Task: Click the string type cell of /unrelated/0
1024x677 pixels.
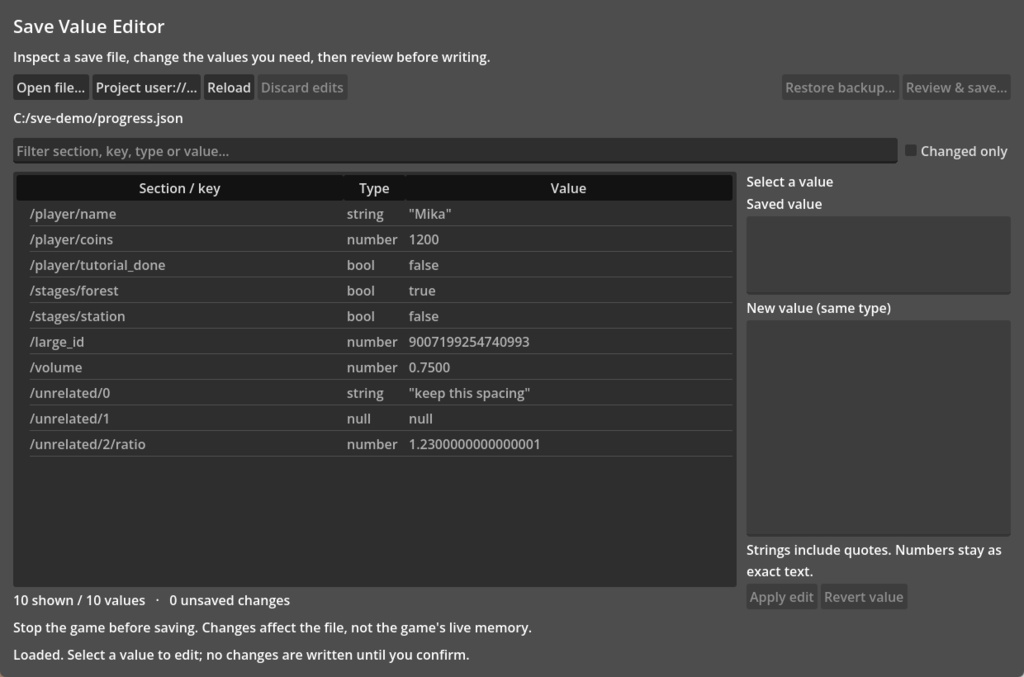Action: tap(365, 393)
